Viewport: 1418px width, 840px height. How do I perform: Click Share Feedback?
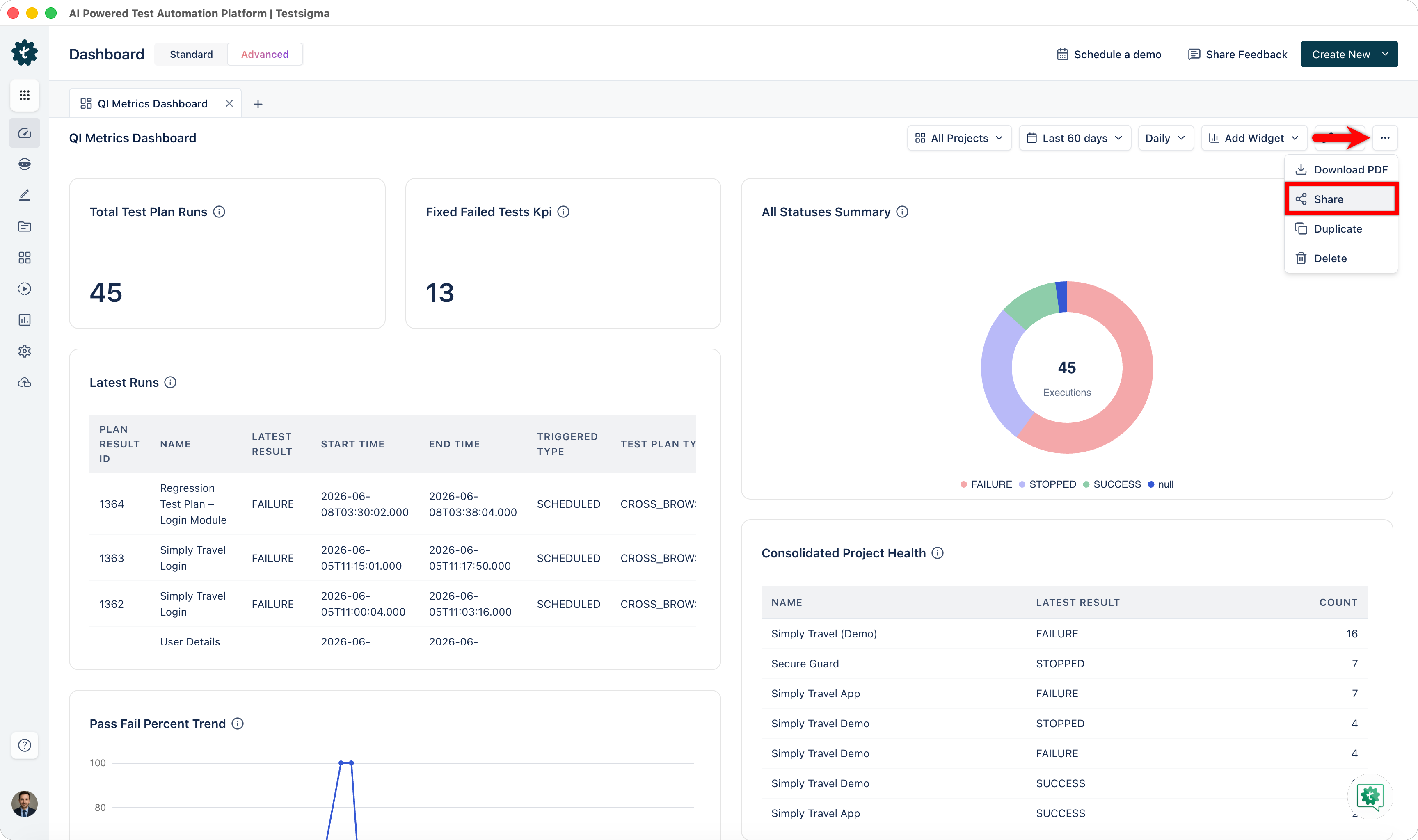[1237, 54]
